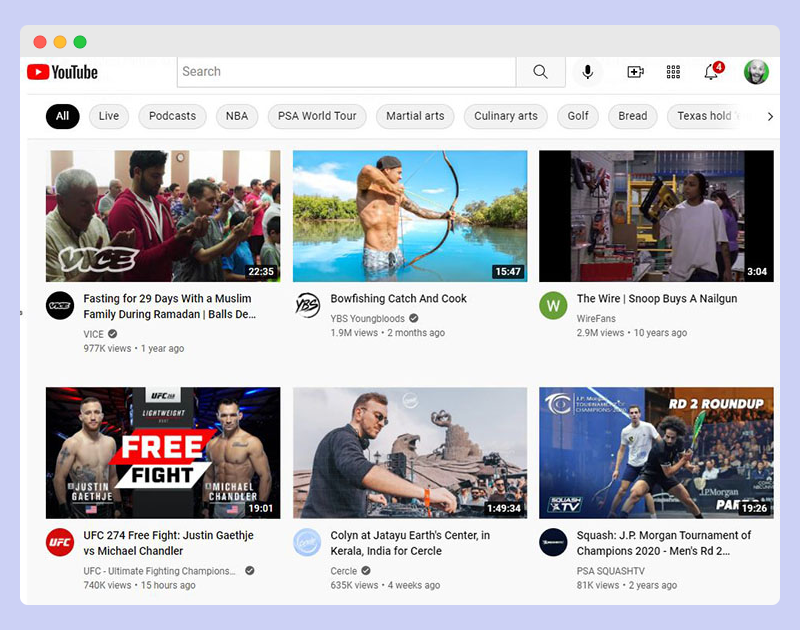
Task: Open the VICE channel avatar
Action: click(x=60, y=306)
